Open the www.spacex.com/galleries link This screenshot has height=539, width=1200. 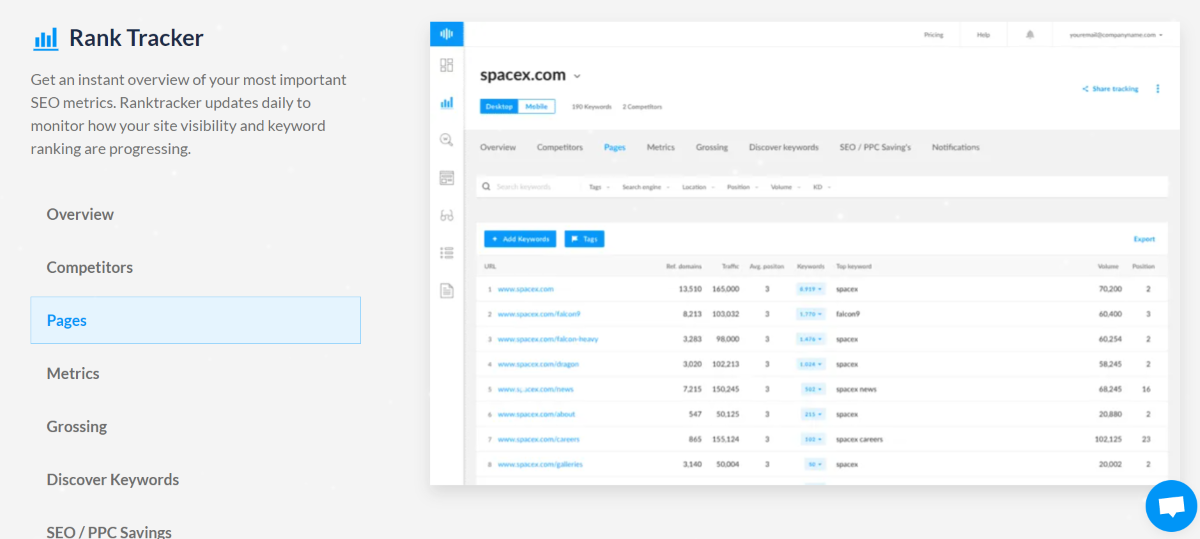tap(540, 464)
